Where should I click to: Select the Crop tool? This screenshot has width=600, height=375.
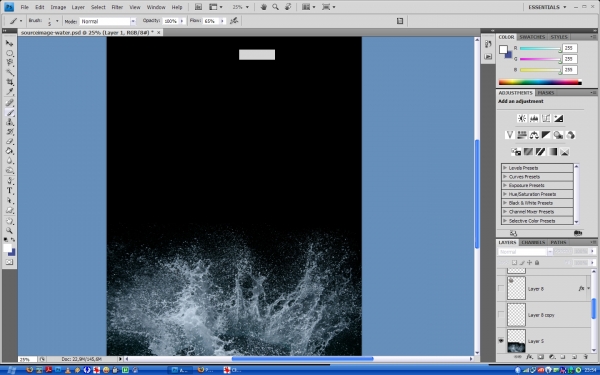9,82
